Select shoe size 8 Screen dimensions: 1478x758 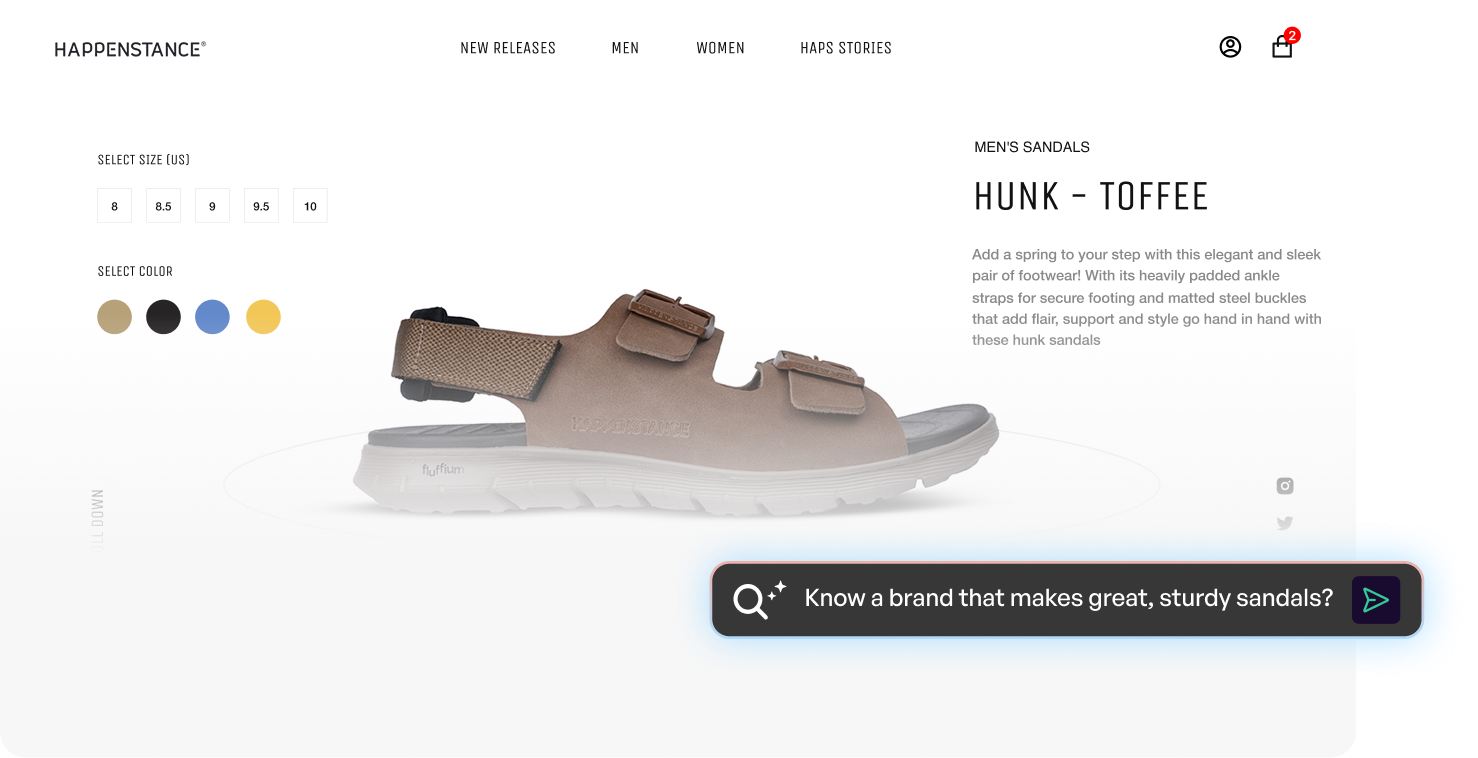pos(114,206)
